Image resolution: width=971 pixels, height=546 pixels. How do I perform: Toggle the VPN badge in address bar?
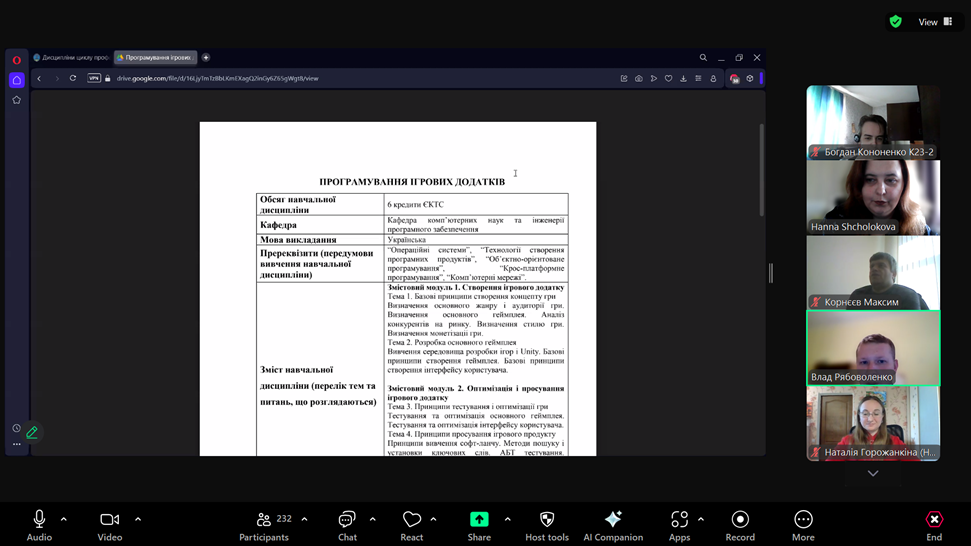click(94, 78)
